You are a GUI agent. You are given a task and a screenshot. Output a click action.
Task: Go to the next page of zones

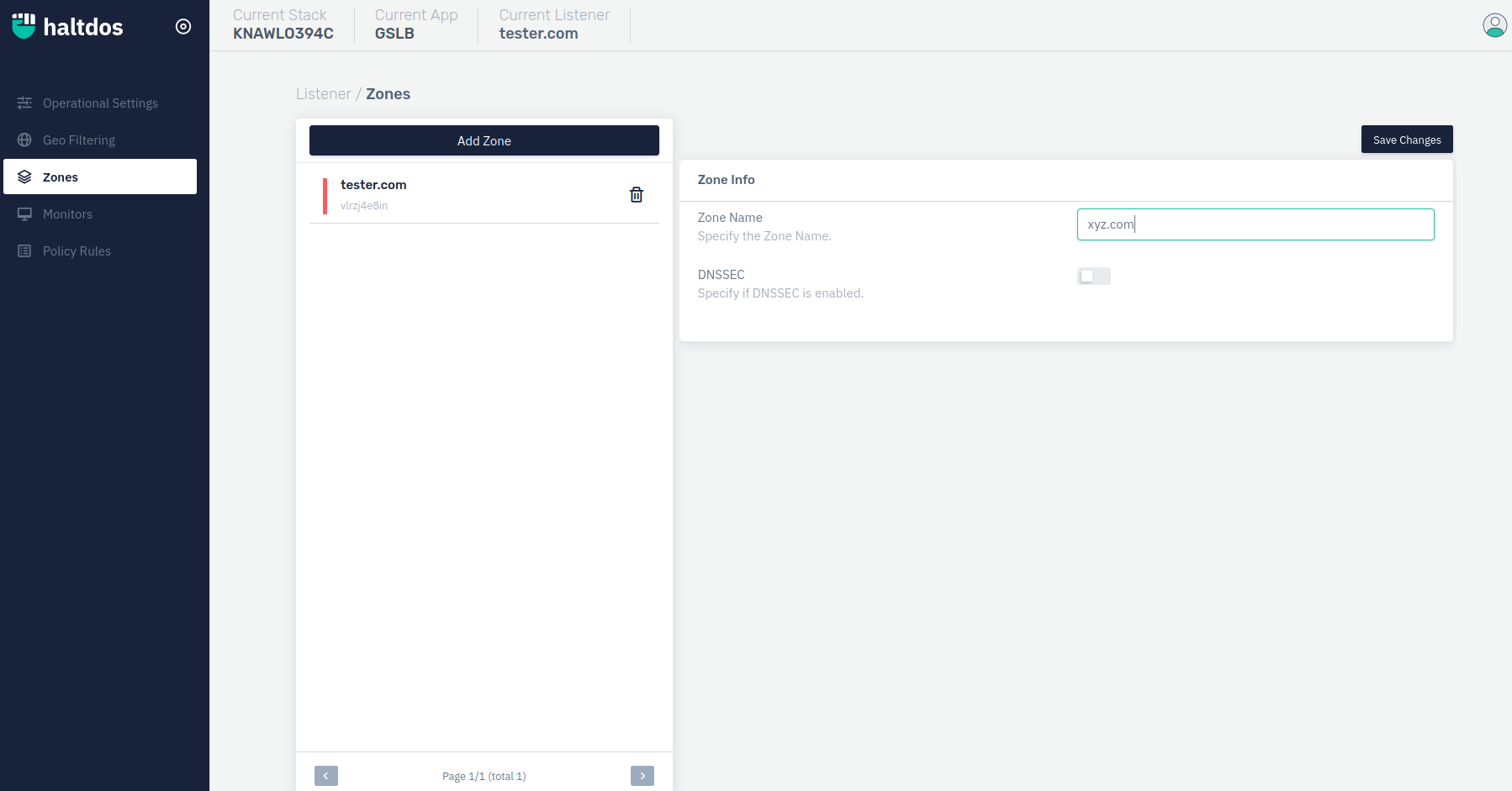pos(642,776)
